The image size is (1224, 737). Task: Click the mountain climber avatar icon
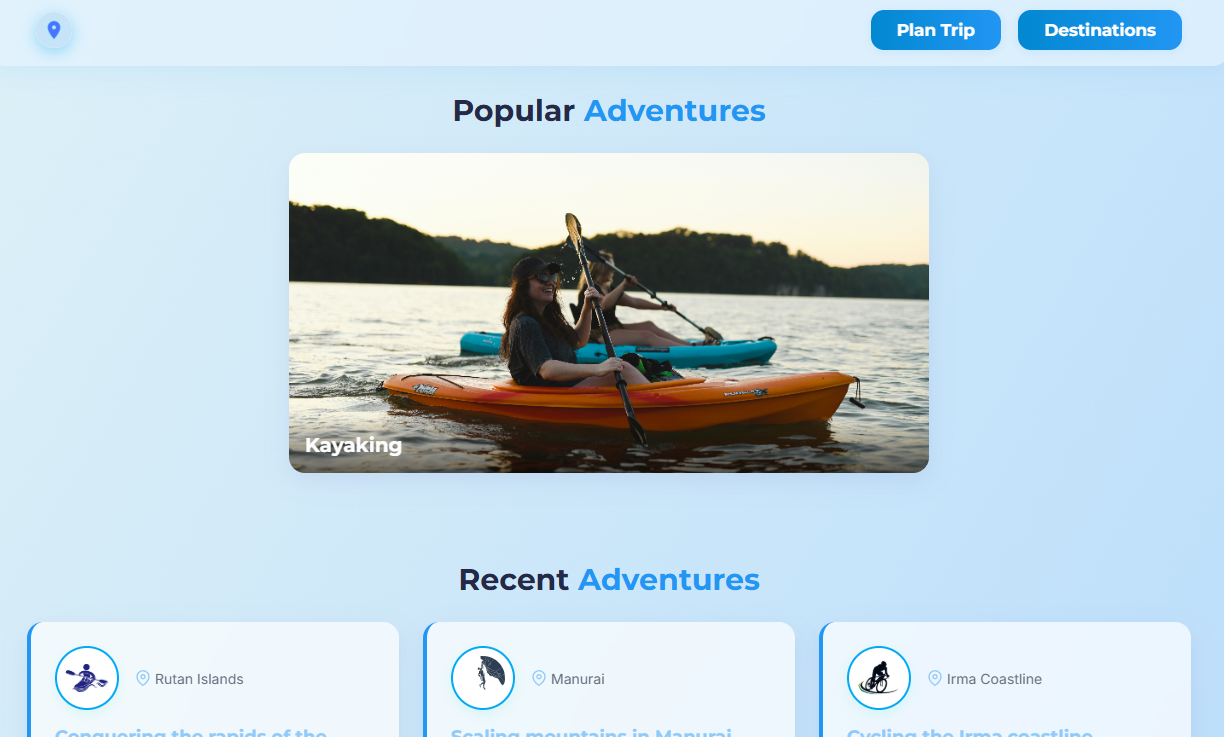483,678
